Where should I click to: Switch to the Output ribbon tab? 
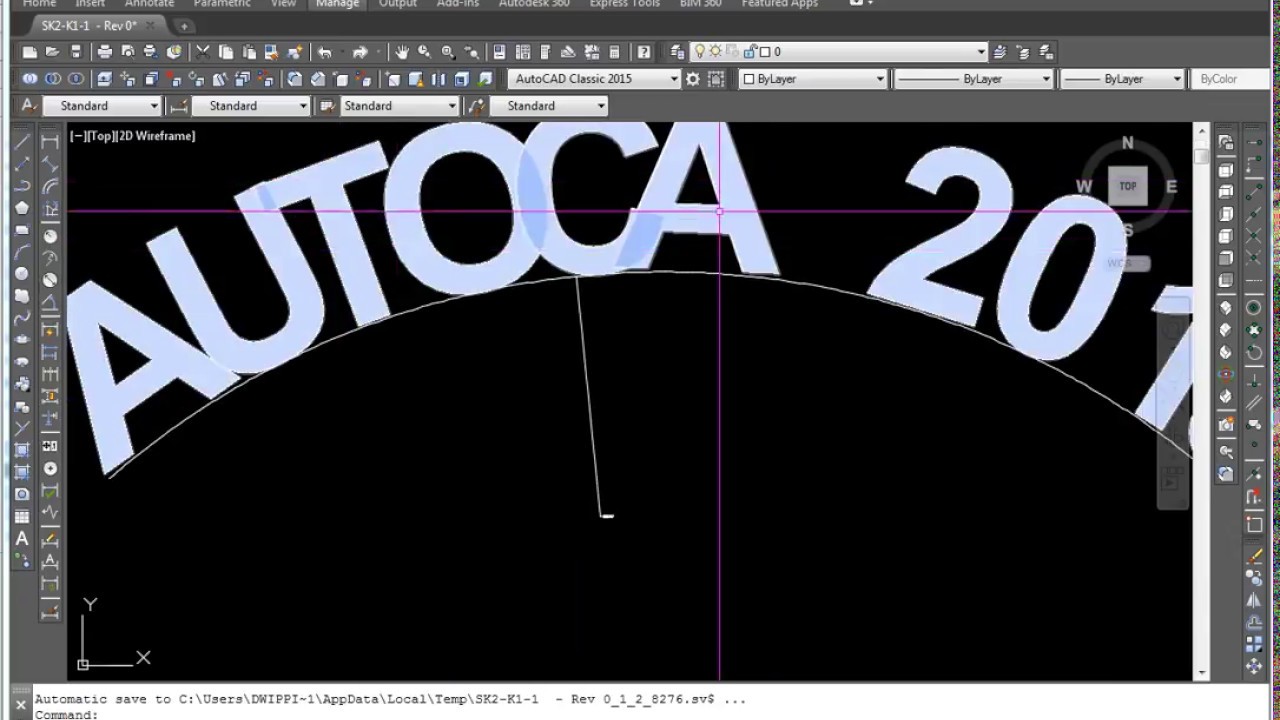397,4
